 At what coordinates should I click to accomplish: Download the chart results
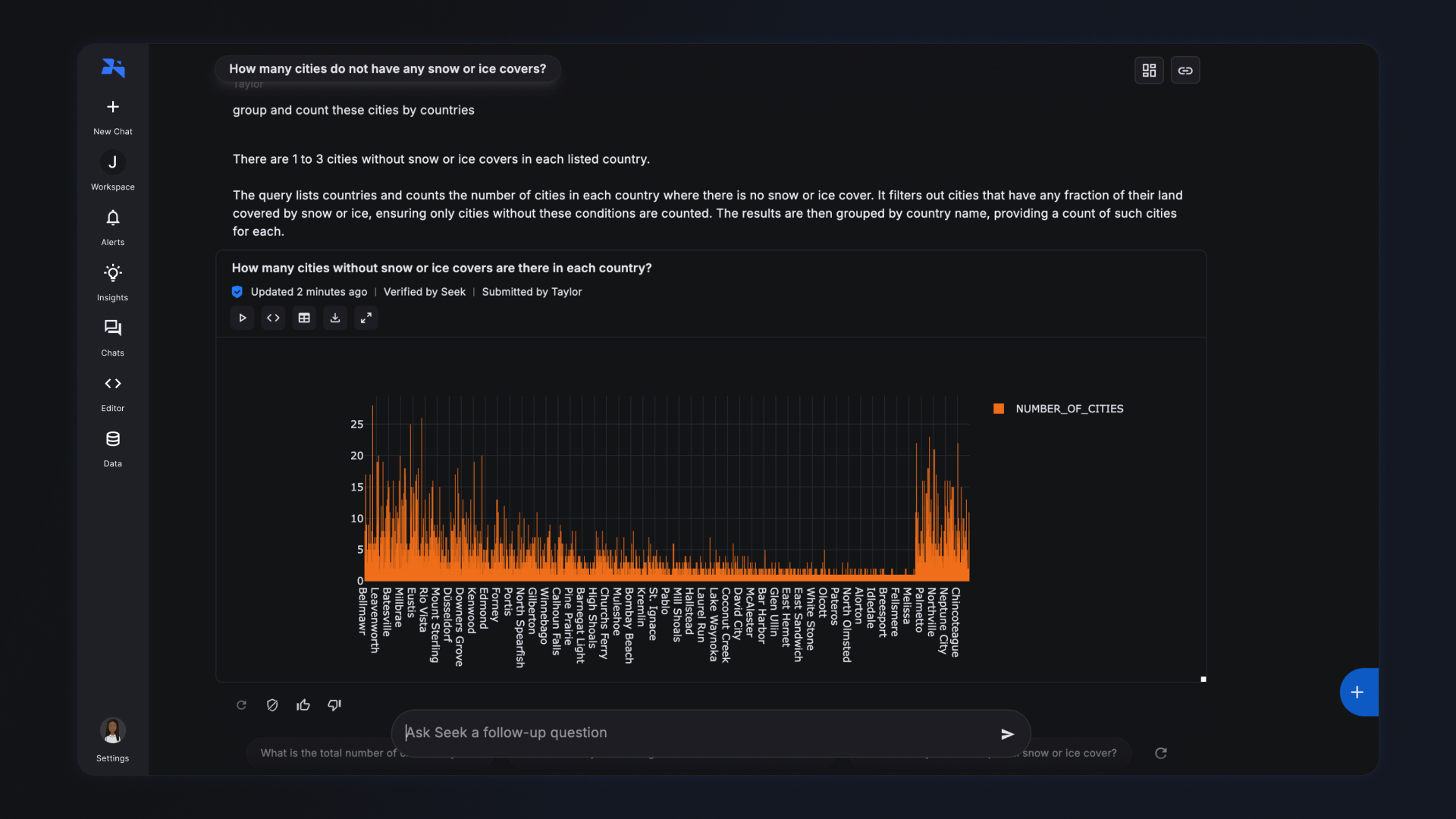(x=335, y=318)
